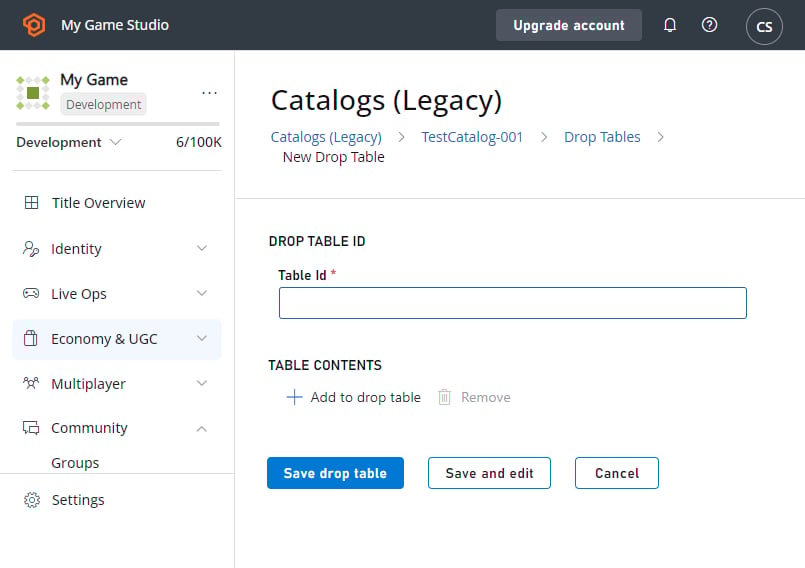Click the plus icon for adding to drop table
The height and width of the screenshot is (568, 805).
click(x=294, y=397)
